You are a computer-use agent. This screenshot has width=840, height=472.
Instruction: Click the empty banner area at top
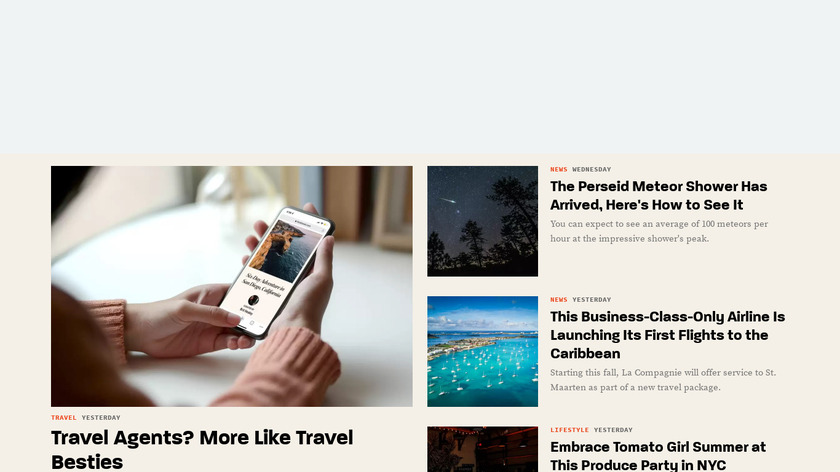click(x=420, y=77)
